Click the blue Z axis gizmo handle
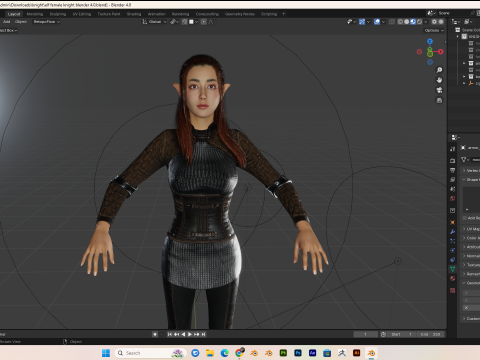The height and width of the screenshot is (360, 480). tap(430, 41)
